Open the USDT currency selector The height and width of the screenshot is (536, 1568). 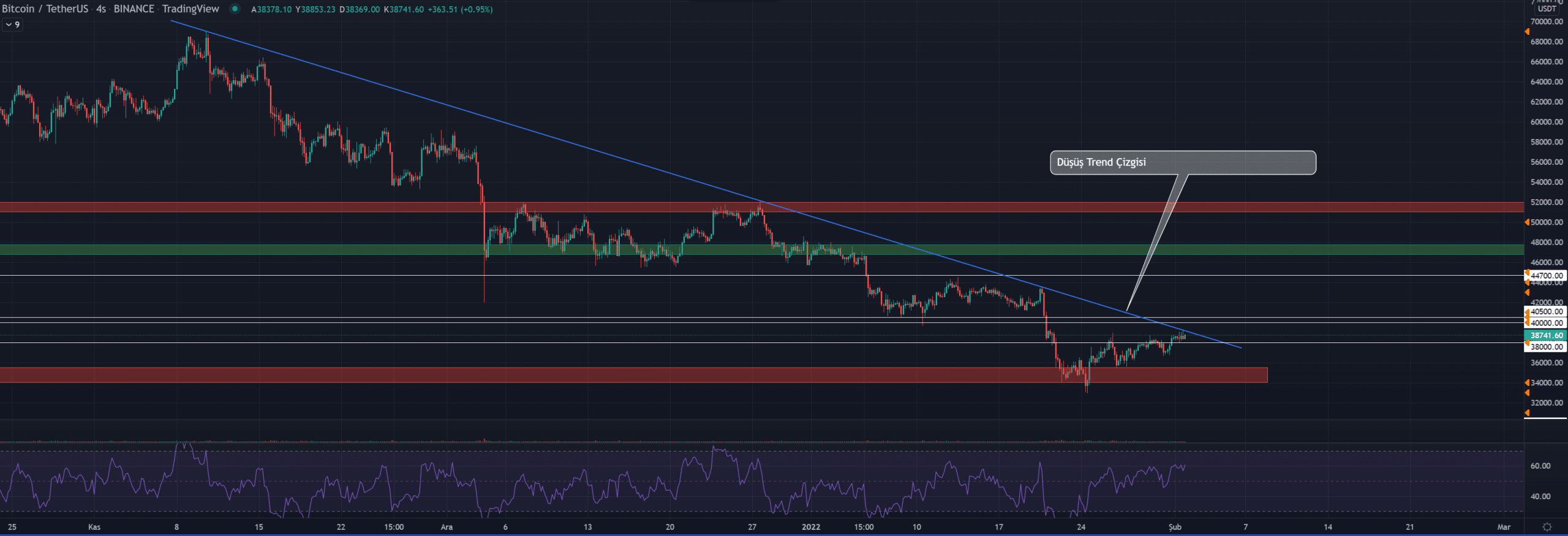[x=1547, y=9]
